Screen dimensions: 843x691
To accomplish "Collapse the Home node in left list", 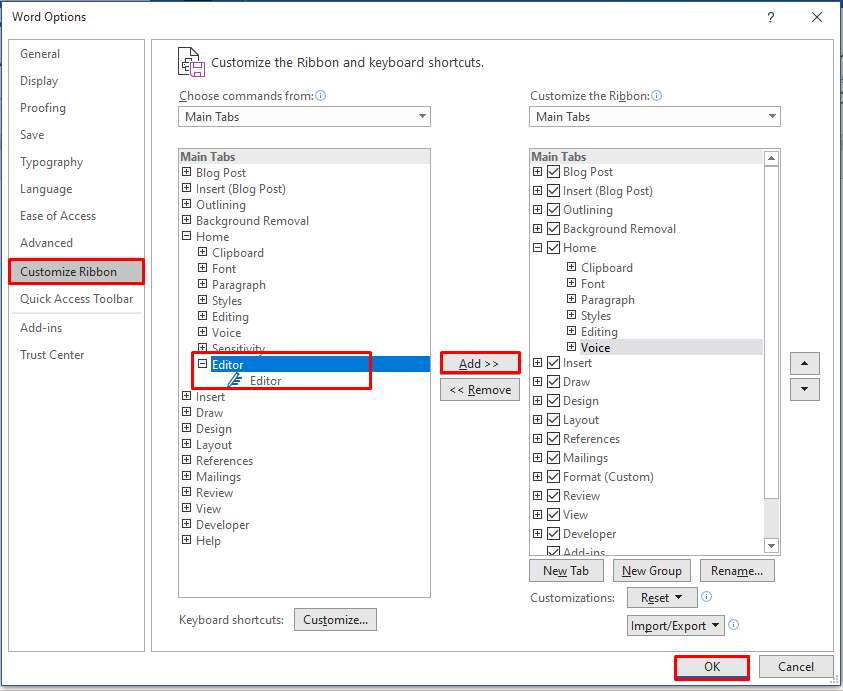I will click(x=187, y=236).
